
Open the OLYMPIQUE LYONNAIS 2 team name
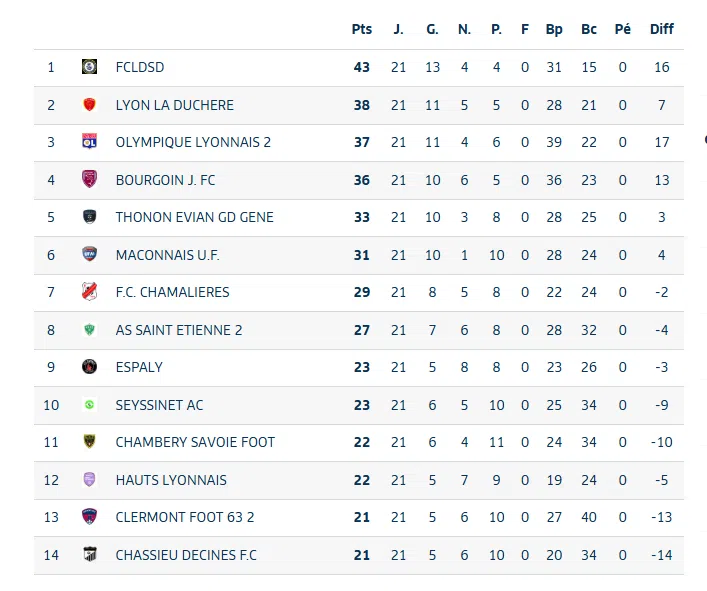tap(193, 142)
